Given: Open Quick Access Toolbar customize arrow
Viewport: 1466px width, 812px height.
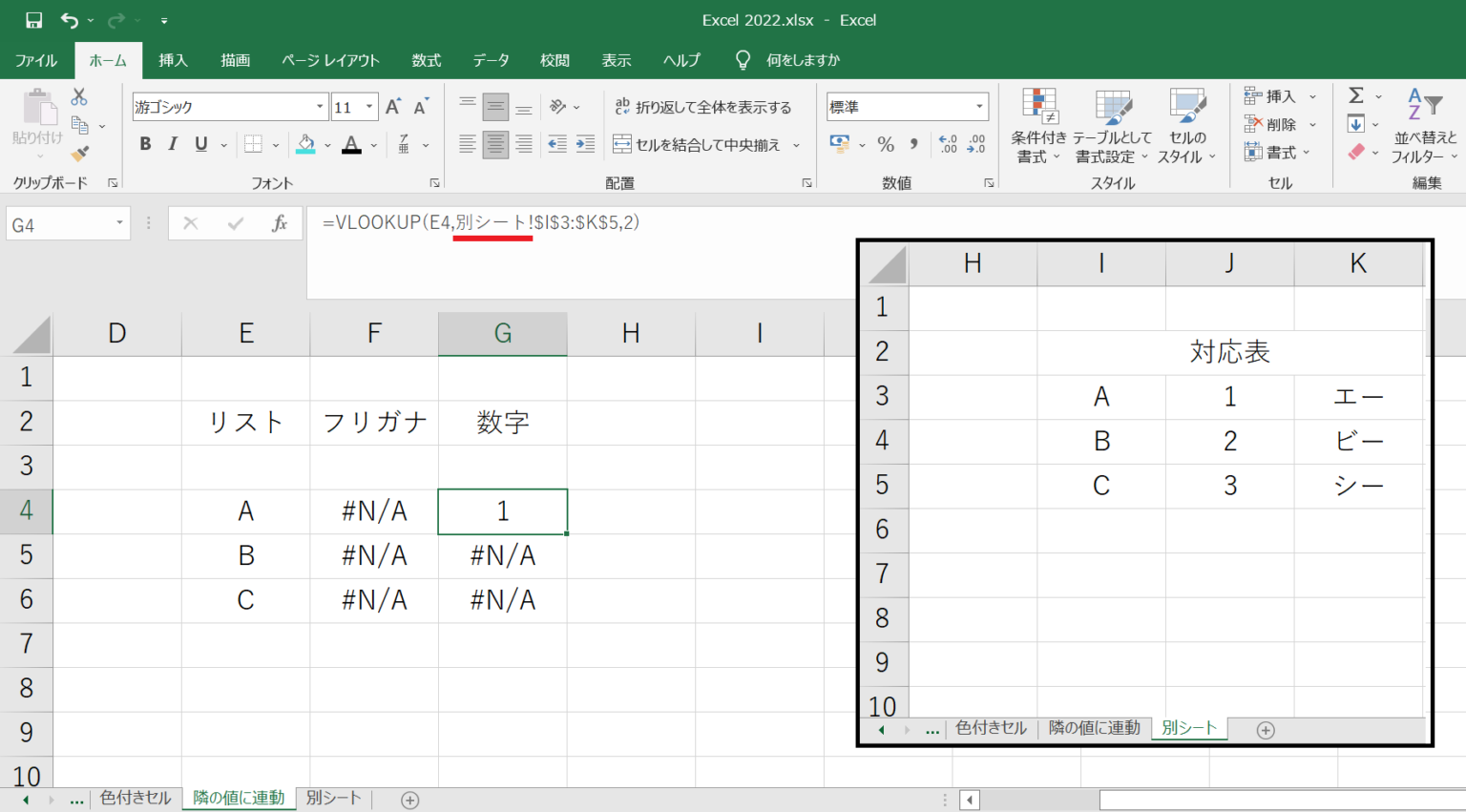Looking at the screenshot, I should [164, 20].
